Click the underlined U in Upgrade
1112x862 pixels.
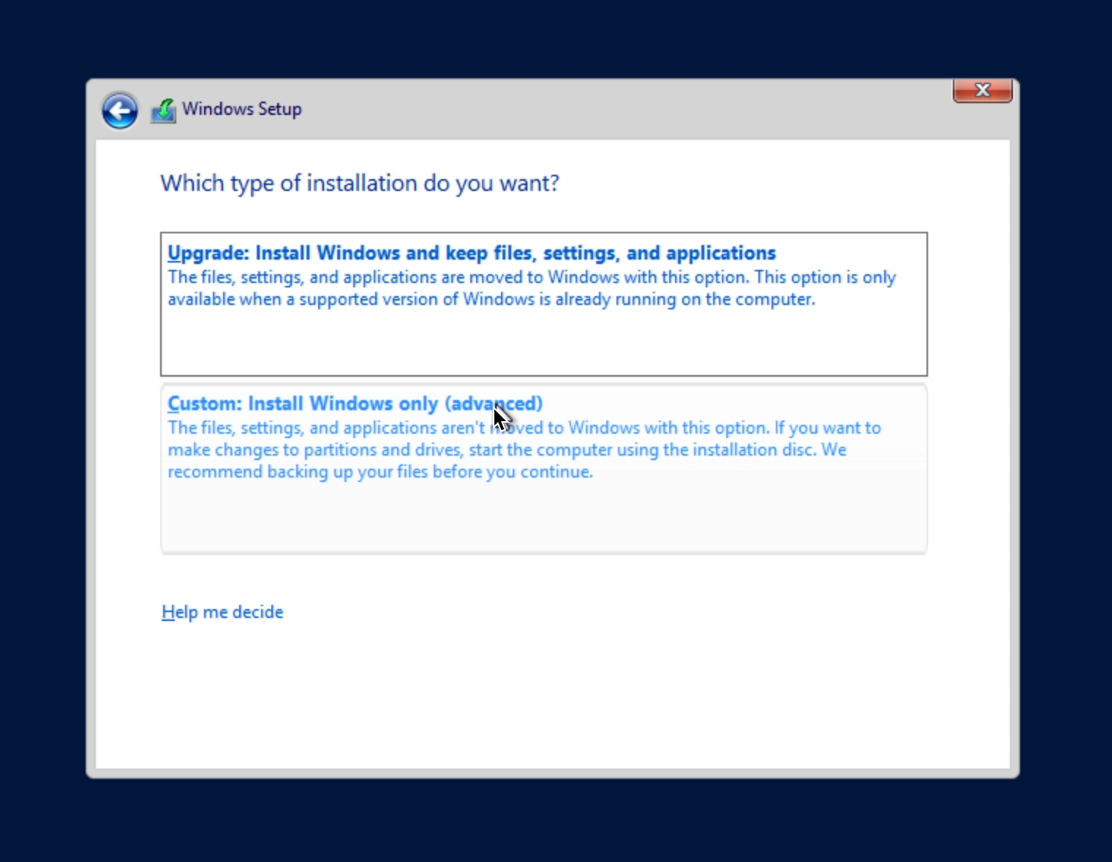click(174, 253)
